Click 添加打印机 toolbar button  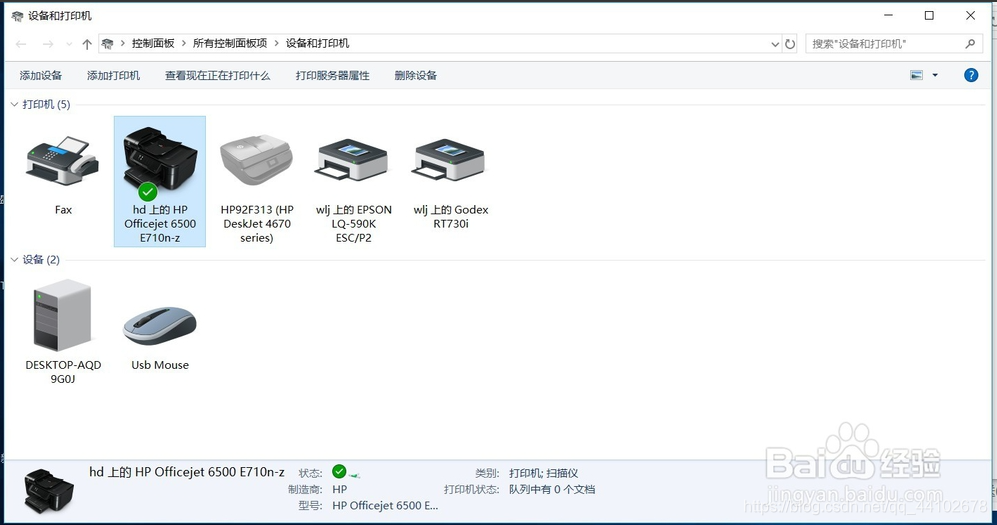113,76
